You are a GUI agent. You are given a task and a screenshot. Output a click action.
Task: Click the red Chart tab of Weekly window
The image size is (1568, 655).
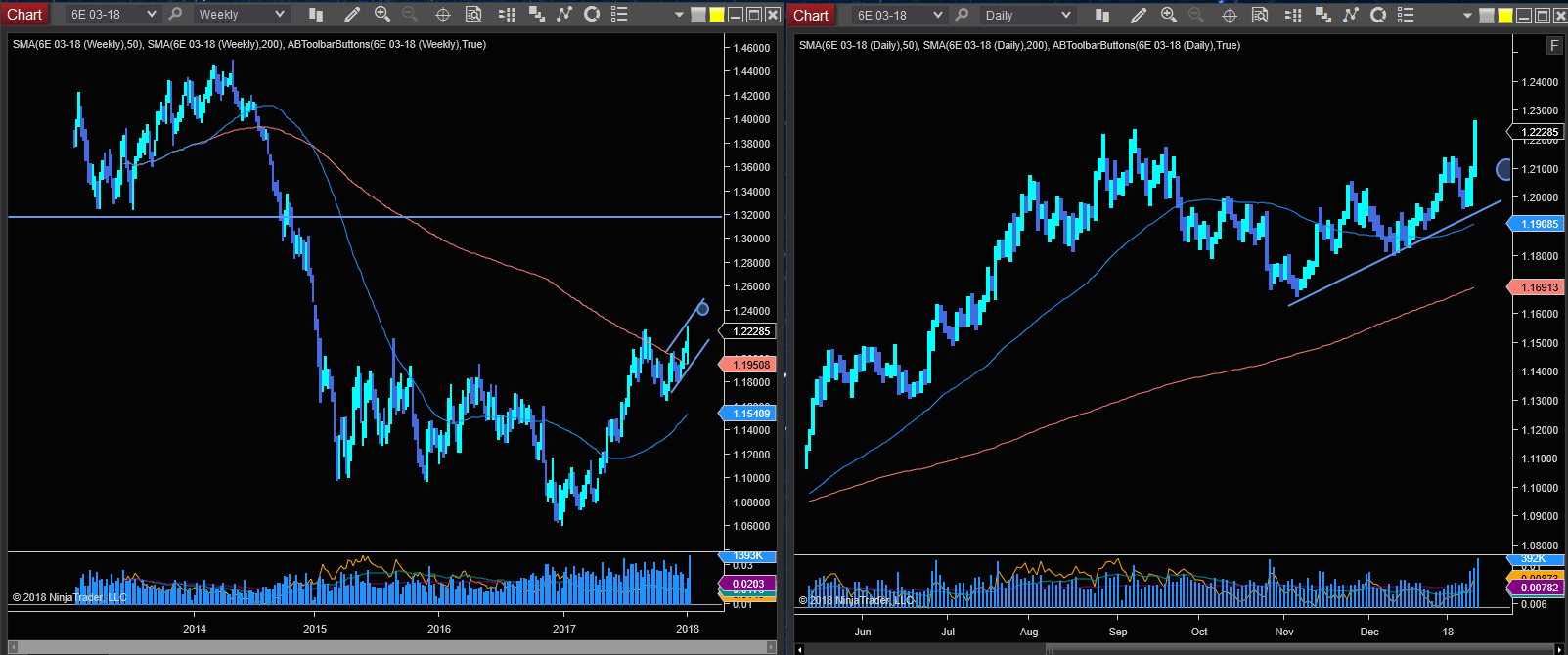coord(24,14)
